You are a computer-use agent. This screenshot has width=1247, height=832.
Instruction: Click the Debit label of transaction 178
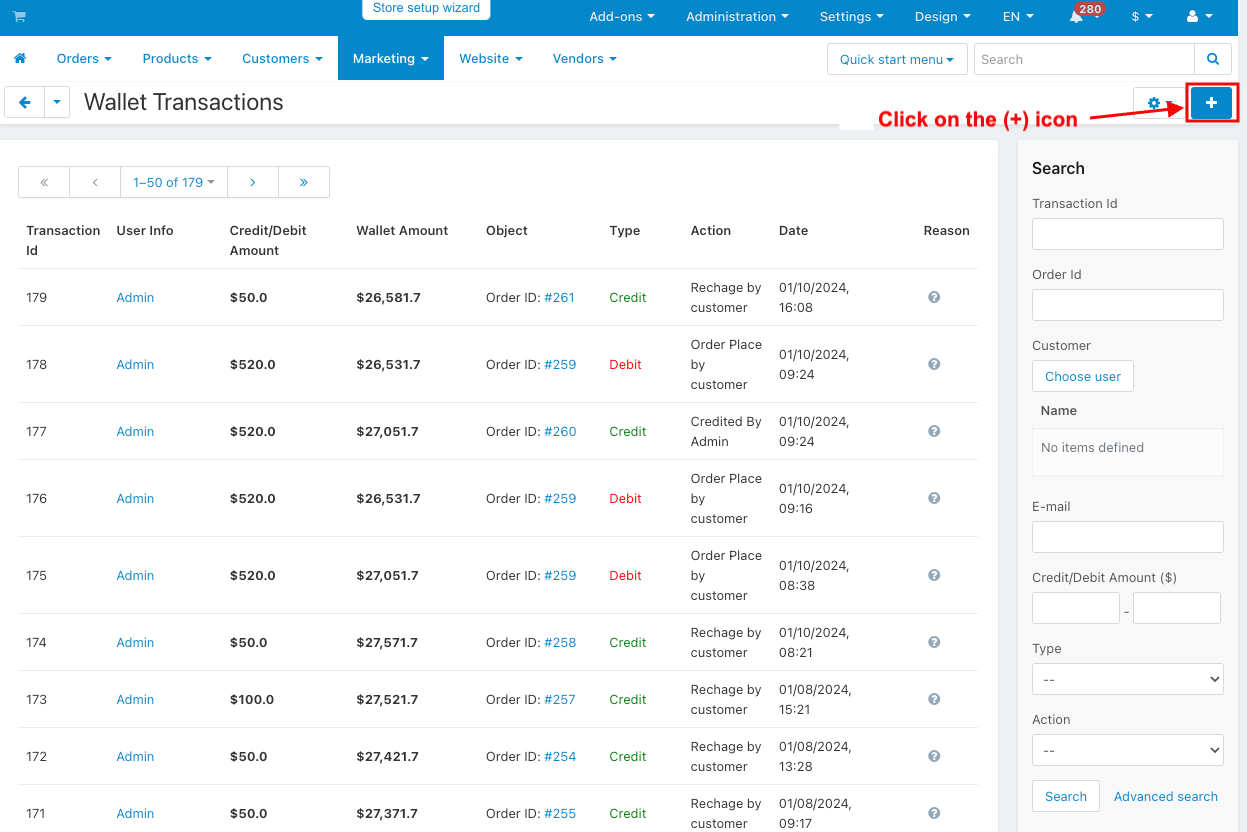626,364
